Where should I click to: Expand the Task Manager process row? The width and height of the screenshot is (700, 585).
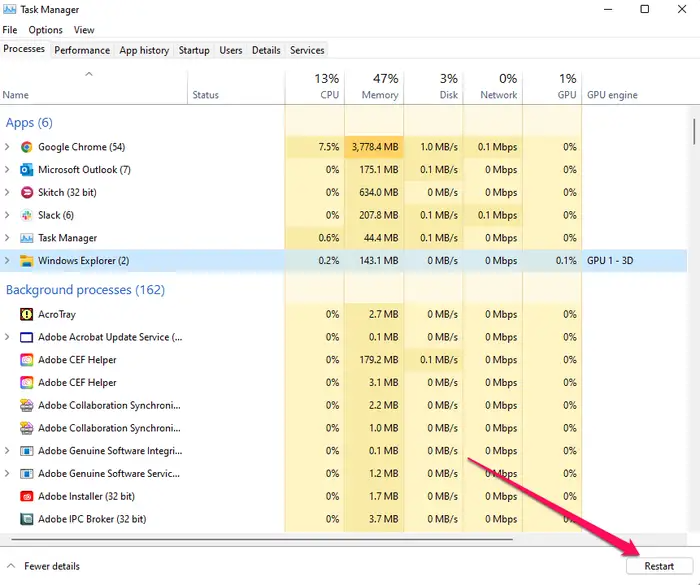pos(7,238)
